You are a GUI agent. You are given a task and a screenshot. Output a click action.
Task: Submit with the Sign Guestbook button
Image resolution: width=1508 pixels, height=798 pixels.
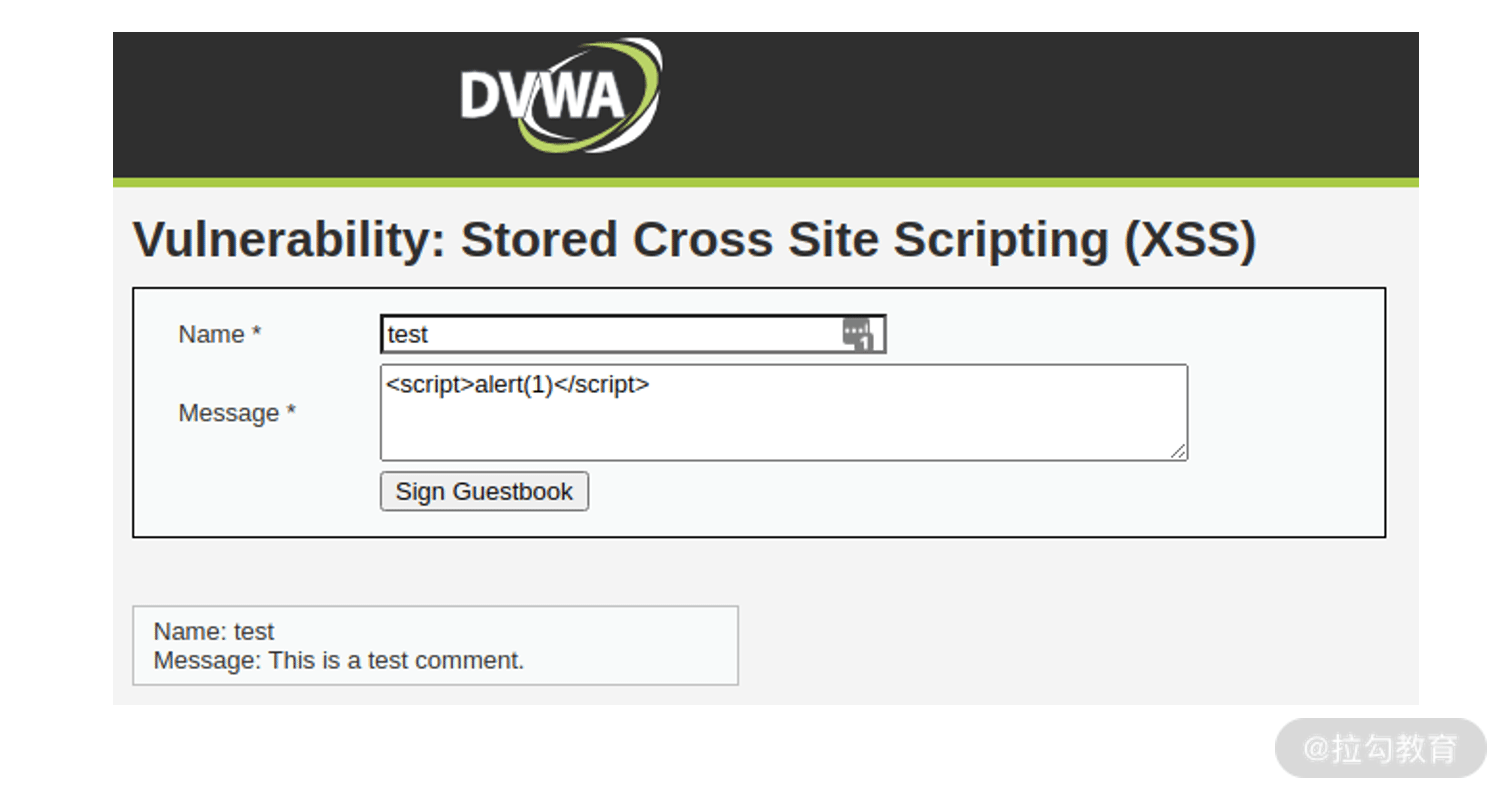pyautogui.click(x=484, y=491)
